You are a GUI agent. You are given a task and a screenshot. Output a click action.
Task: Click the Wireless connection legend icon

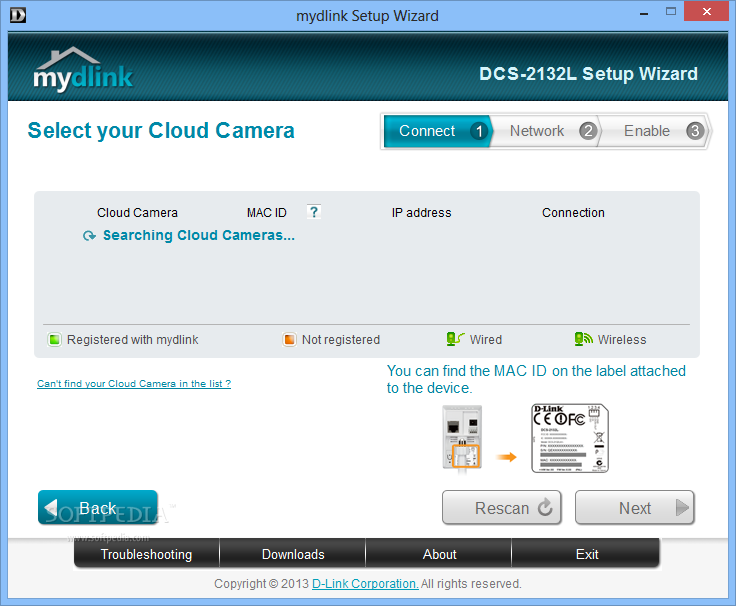pyautogui.click(x=583, y=339)
